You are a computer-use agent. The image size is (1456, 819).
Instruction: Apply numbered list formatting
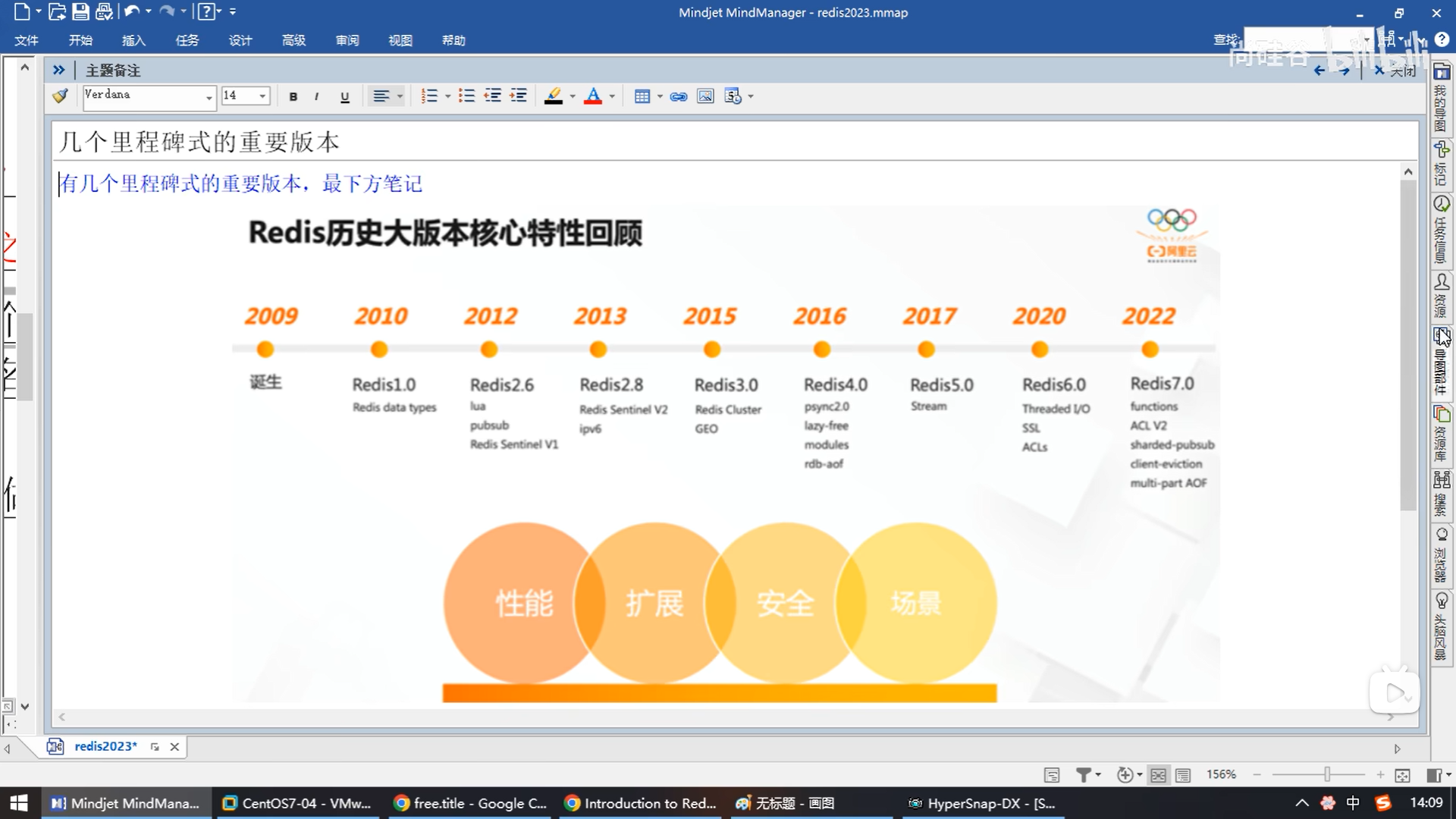[429, 96]
